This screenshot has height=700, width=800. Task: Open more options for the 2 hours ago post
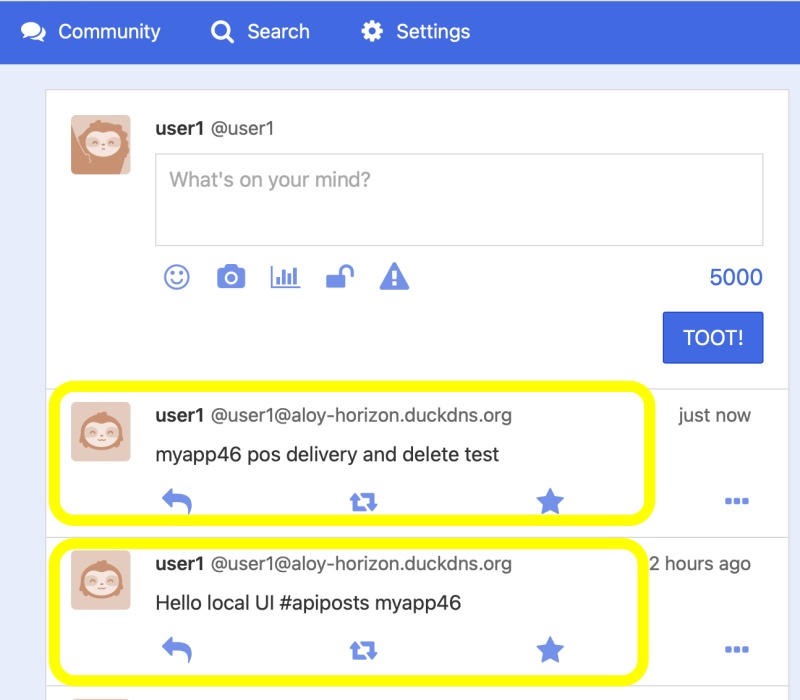coord(737,649)
